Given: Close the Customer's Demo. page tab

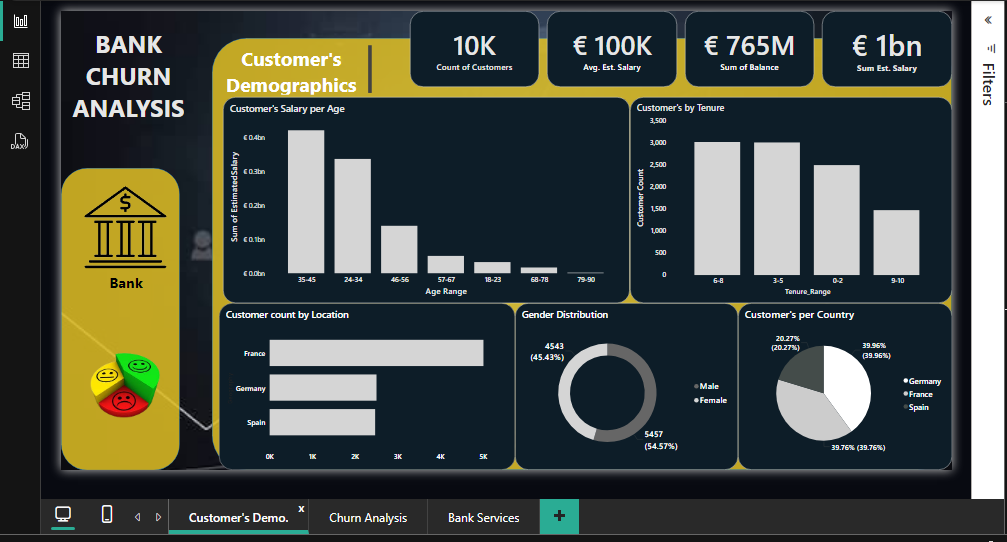Looking at the screenshot, I should 301,509.
